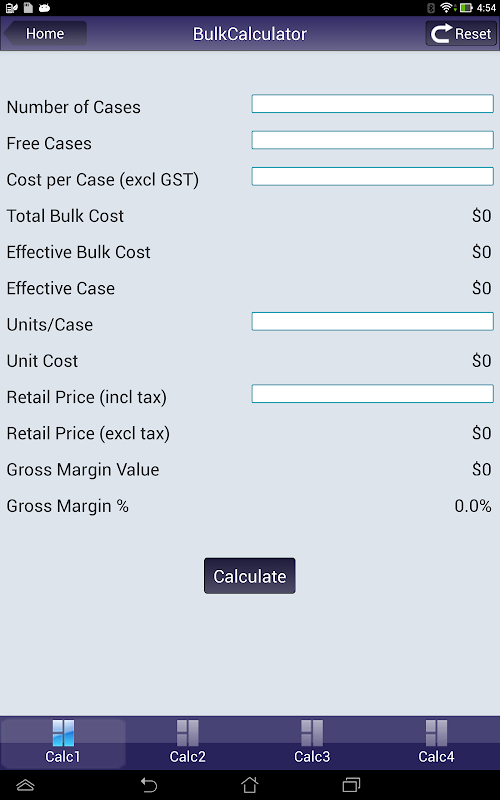Image resolution: width=500 pixels, height=800 pixels.
Task: Select the Calc4 tab icon
Action: point(436,733)
